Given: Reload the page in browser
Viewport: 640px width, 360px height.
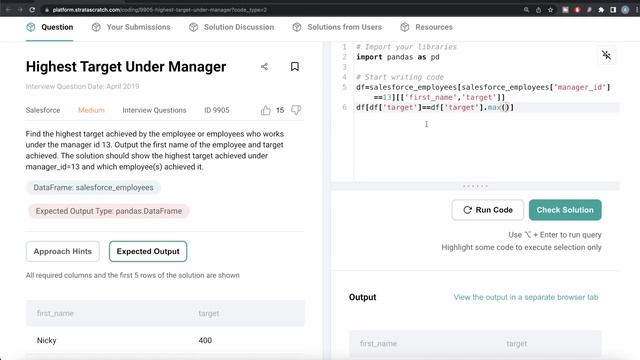Looking at the screenshot, I should click(x=32, y=9).
